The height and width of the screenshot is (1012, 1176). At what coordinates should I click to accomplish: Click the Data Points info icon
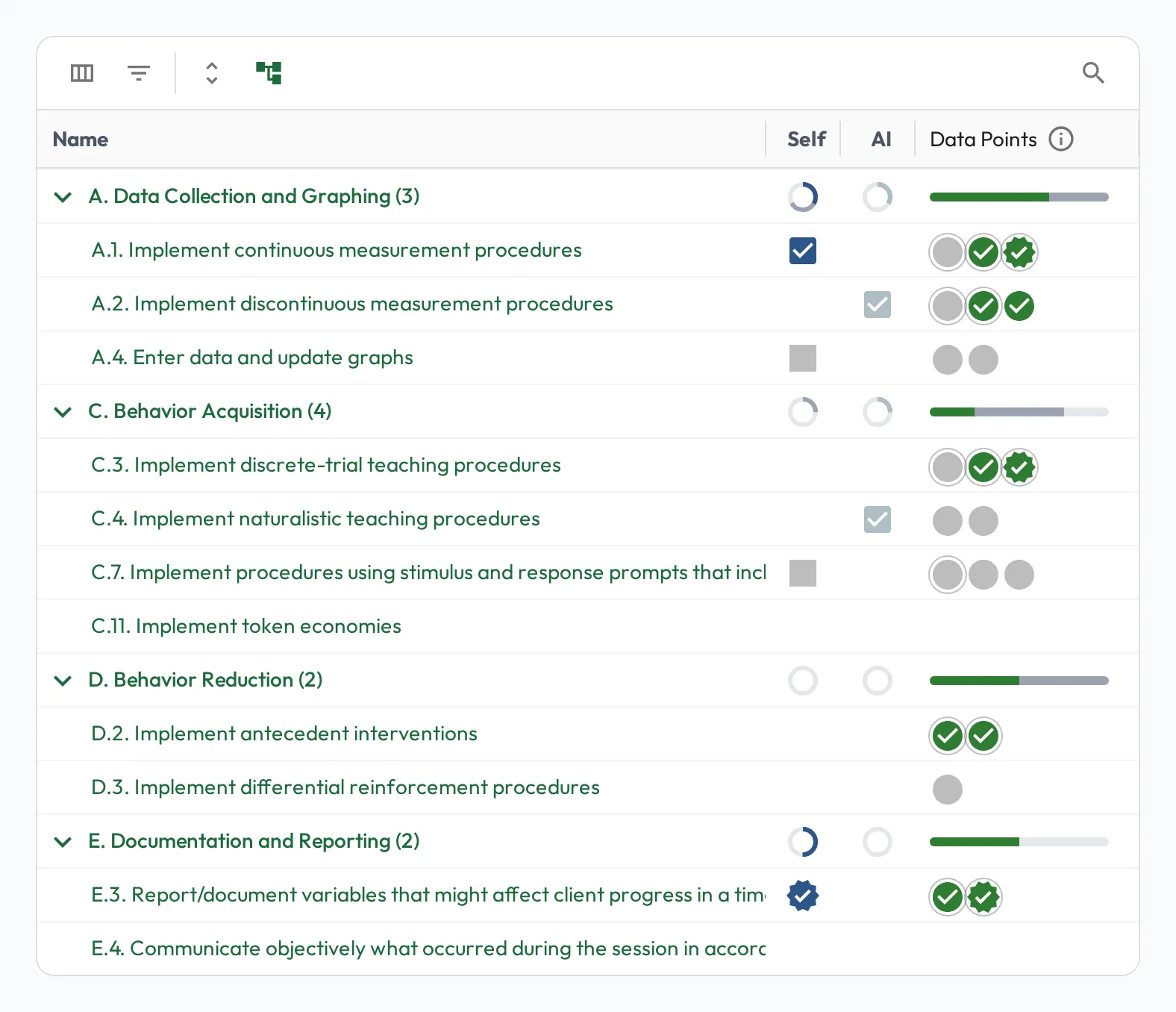point(1061,139)
